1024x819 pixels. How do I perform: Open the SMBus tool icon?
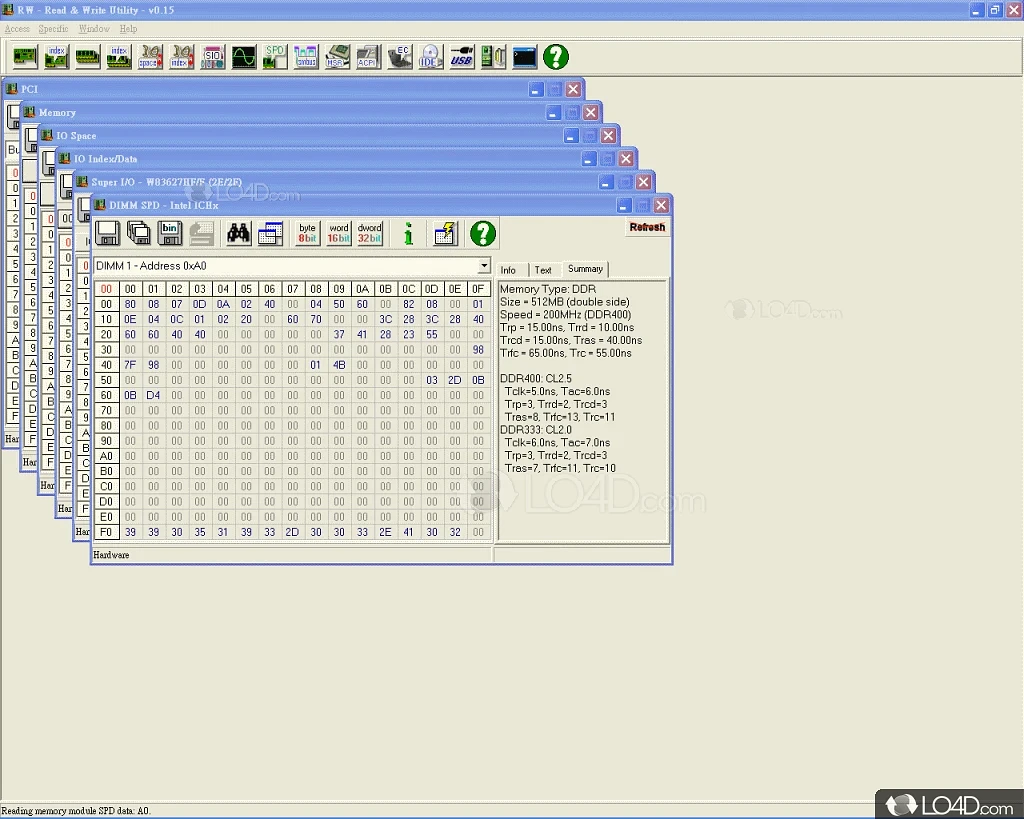click(x=306, y=57)
